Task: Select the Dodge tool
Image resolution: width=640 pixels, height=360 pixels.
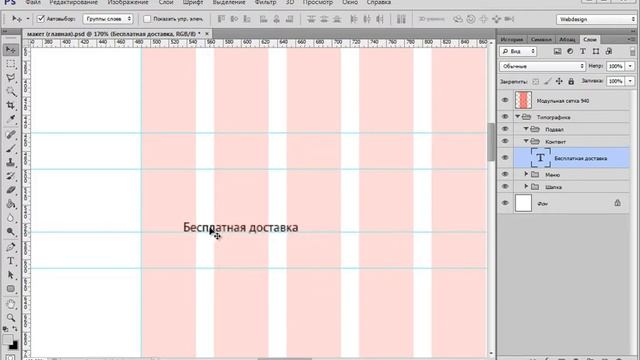Action: 11,231
